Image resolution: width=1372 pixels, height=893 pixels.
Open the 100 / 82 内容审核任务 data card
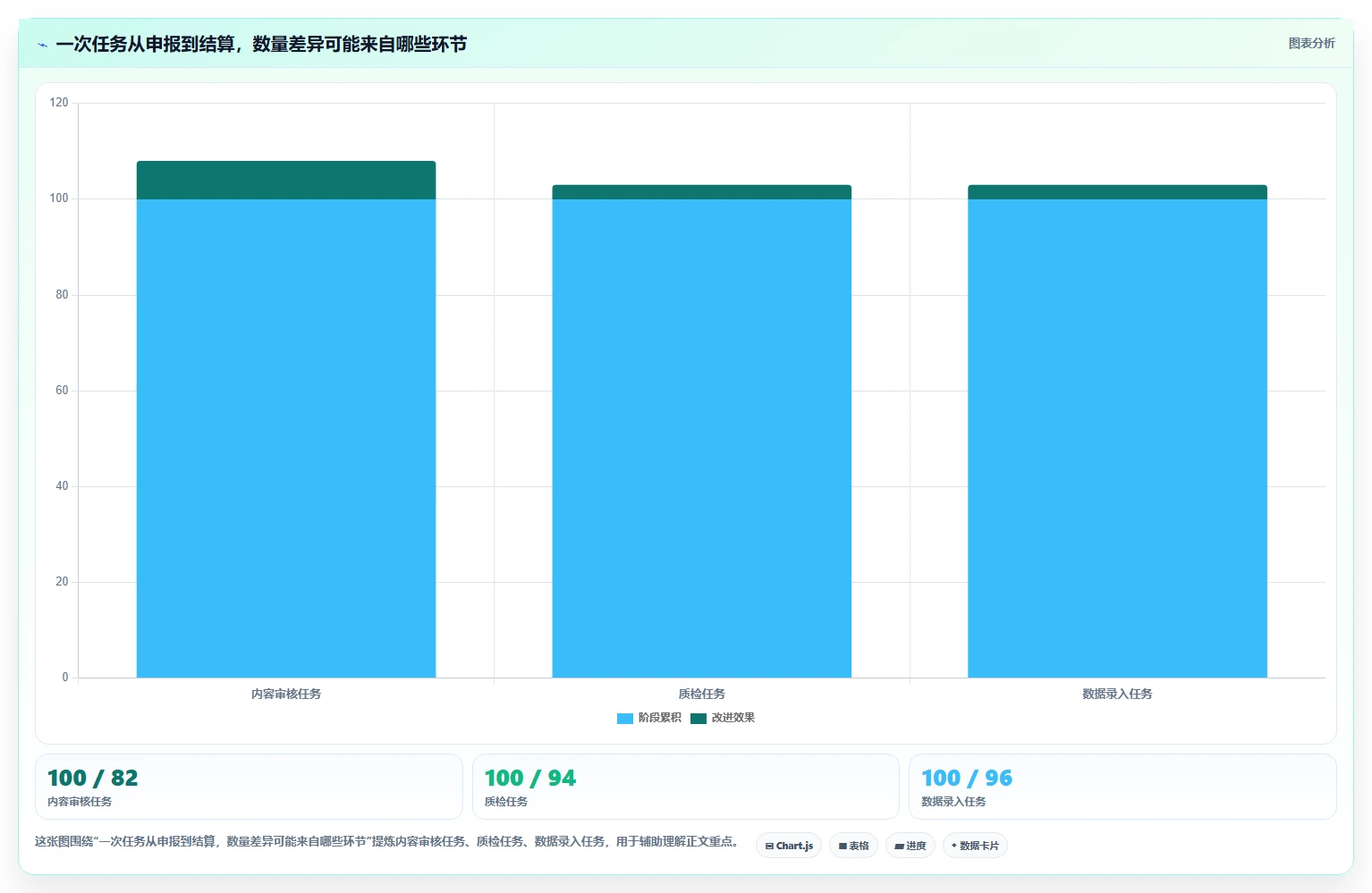[249, 787]
